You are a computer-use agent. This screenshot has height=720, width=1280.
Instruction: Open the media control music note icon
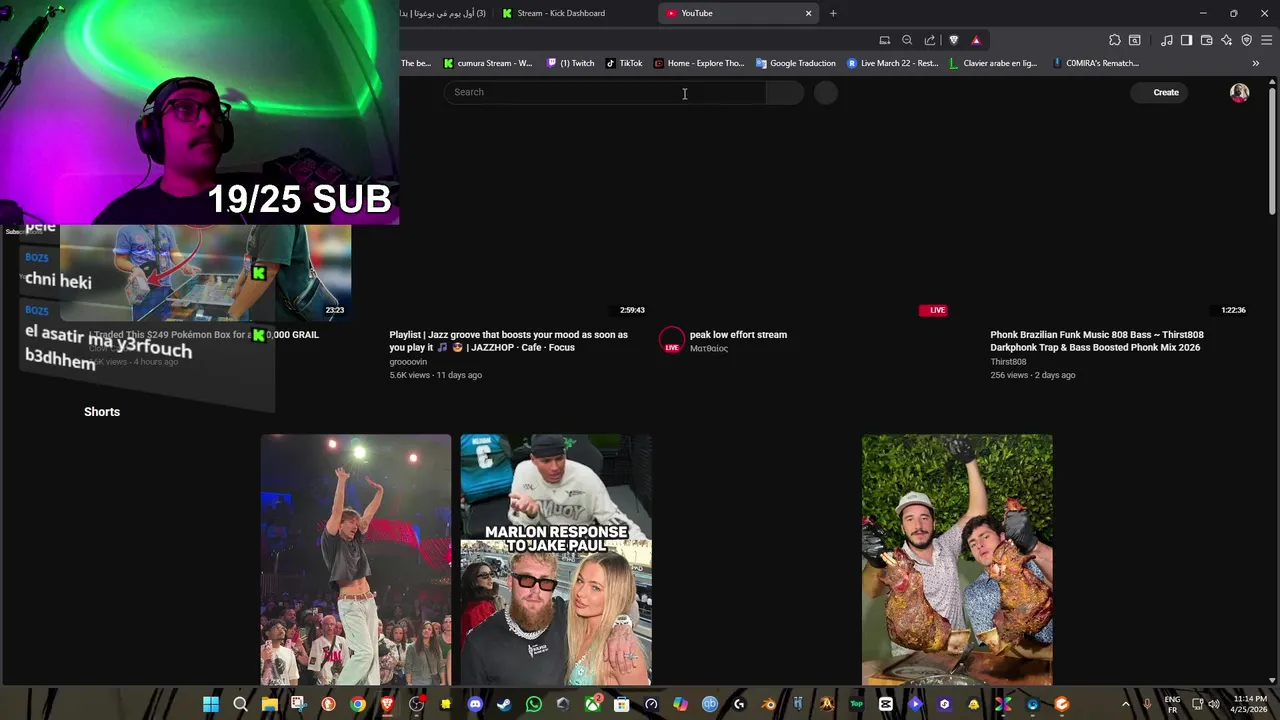pyautogui.click(x=1167, y=40)
